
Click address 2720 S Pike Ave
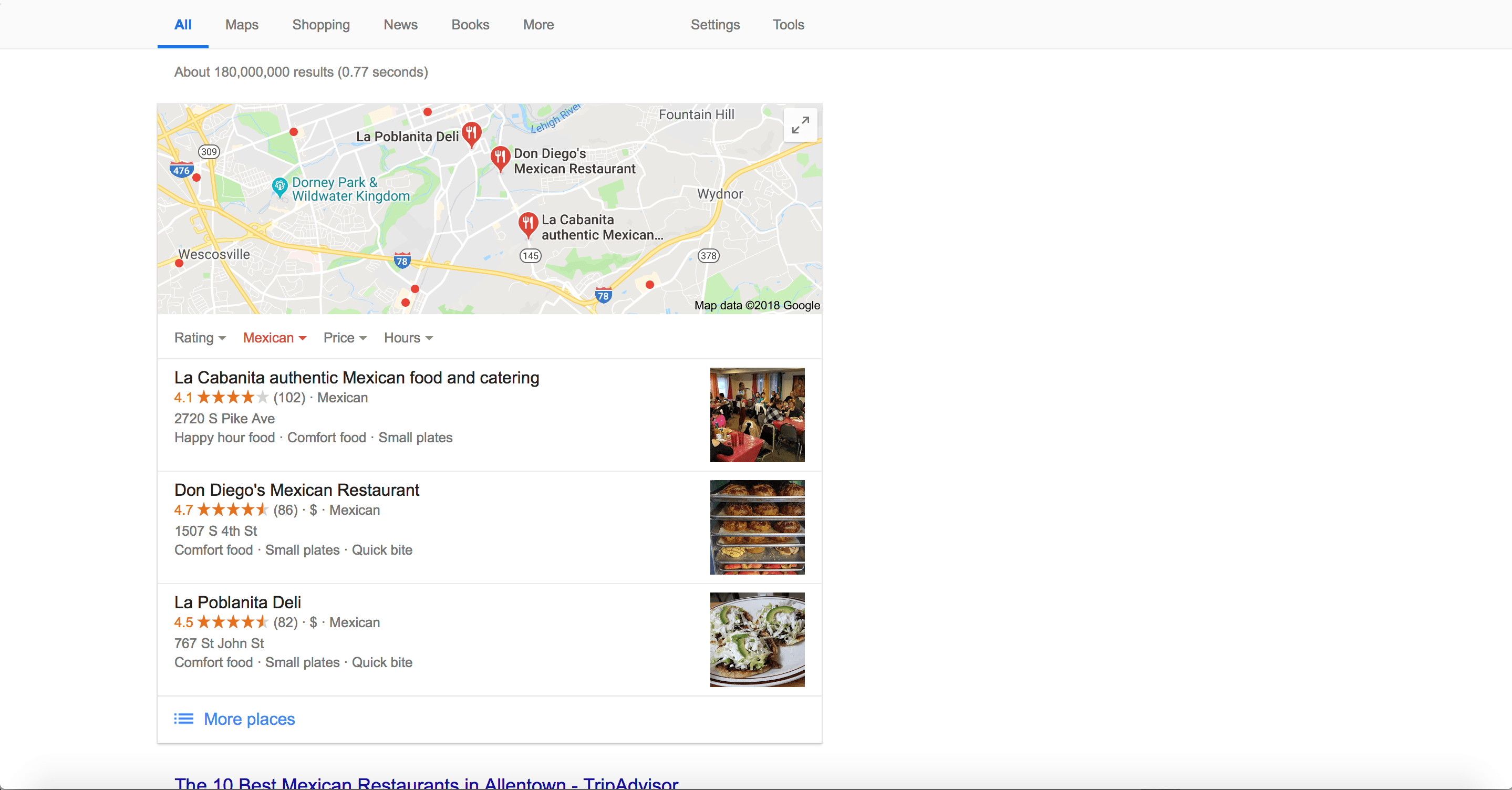224,419
